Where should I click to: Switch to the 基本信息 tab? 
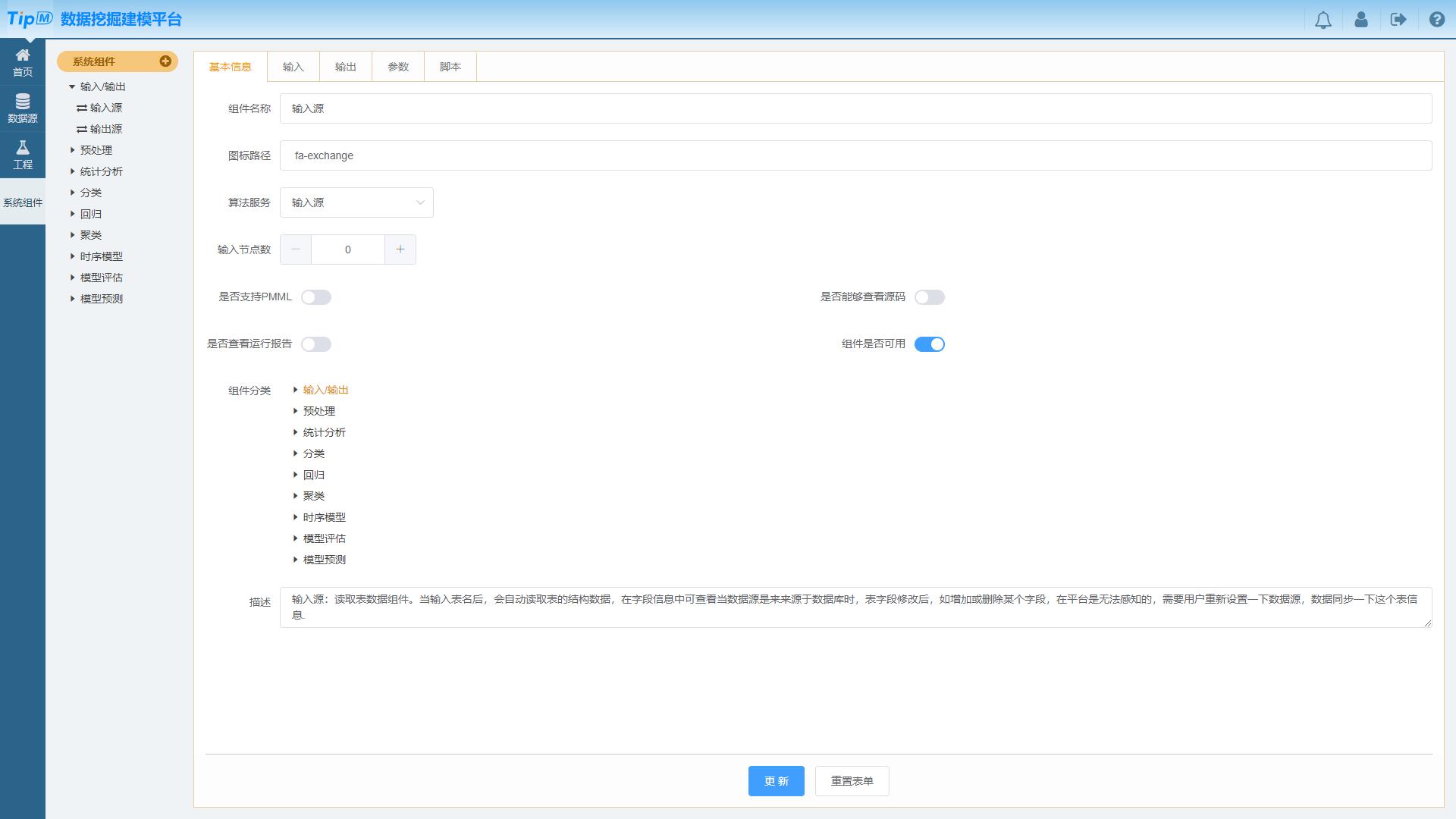coord(231,67)
